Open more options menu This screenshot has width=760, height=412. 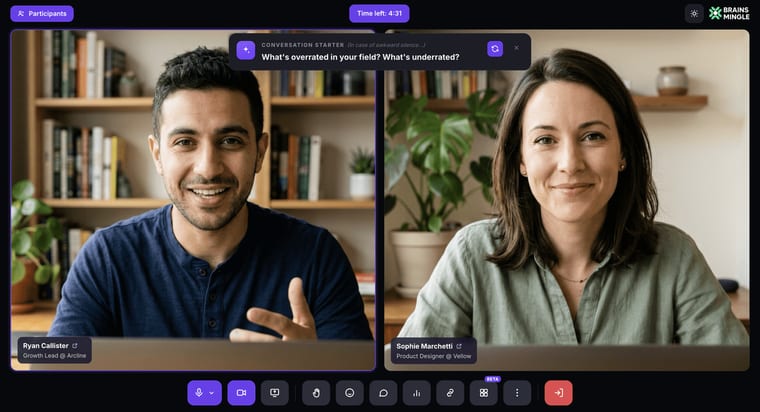pos(517,393)
